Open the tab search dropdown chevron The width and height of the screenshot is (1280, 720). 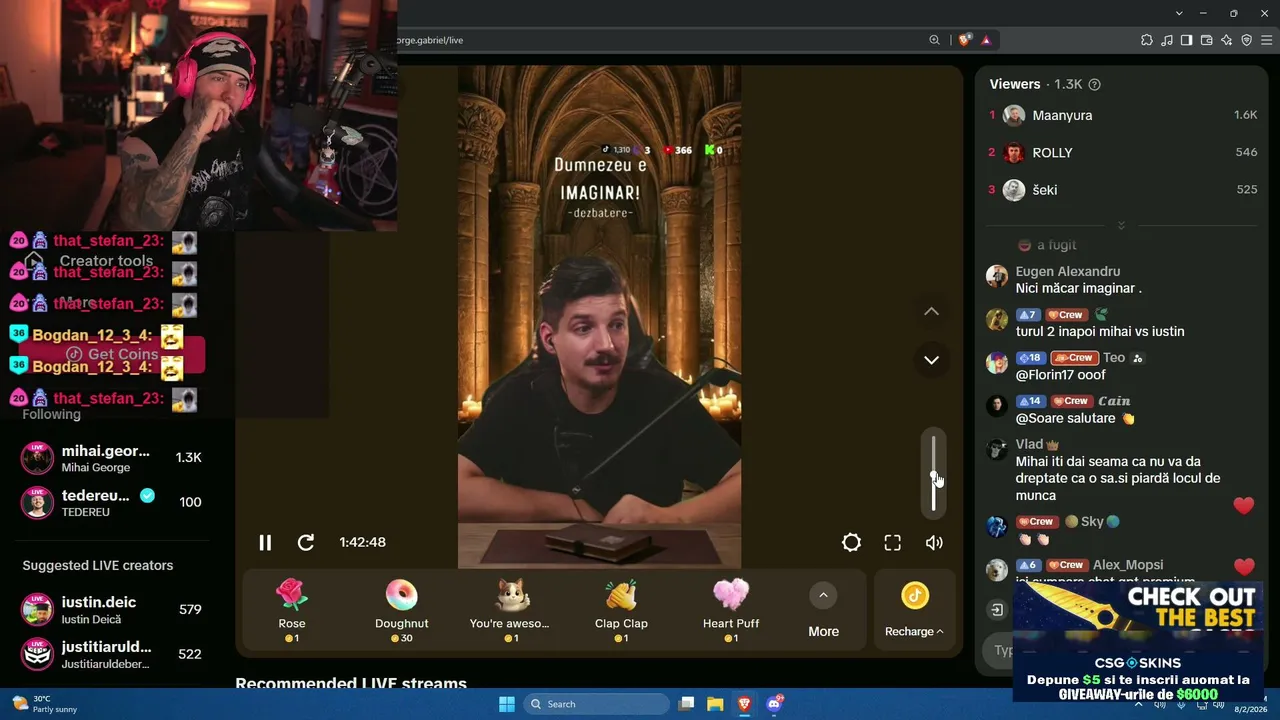click(x=1179, y=13)
